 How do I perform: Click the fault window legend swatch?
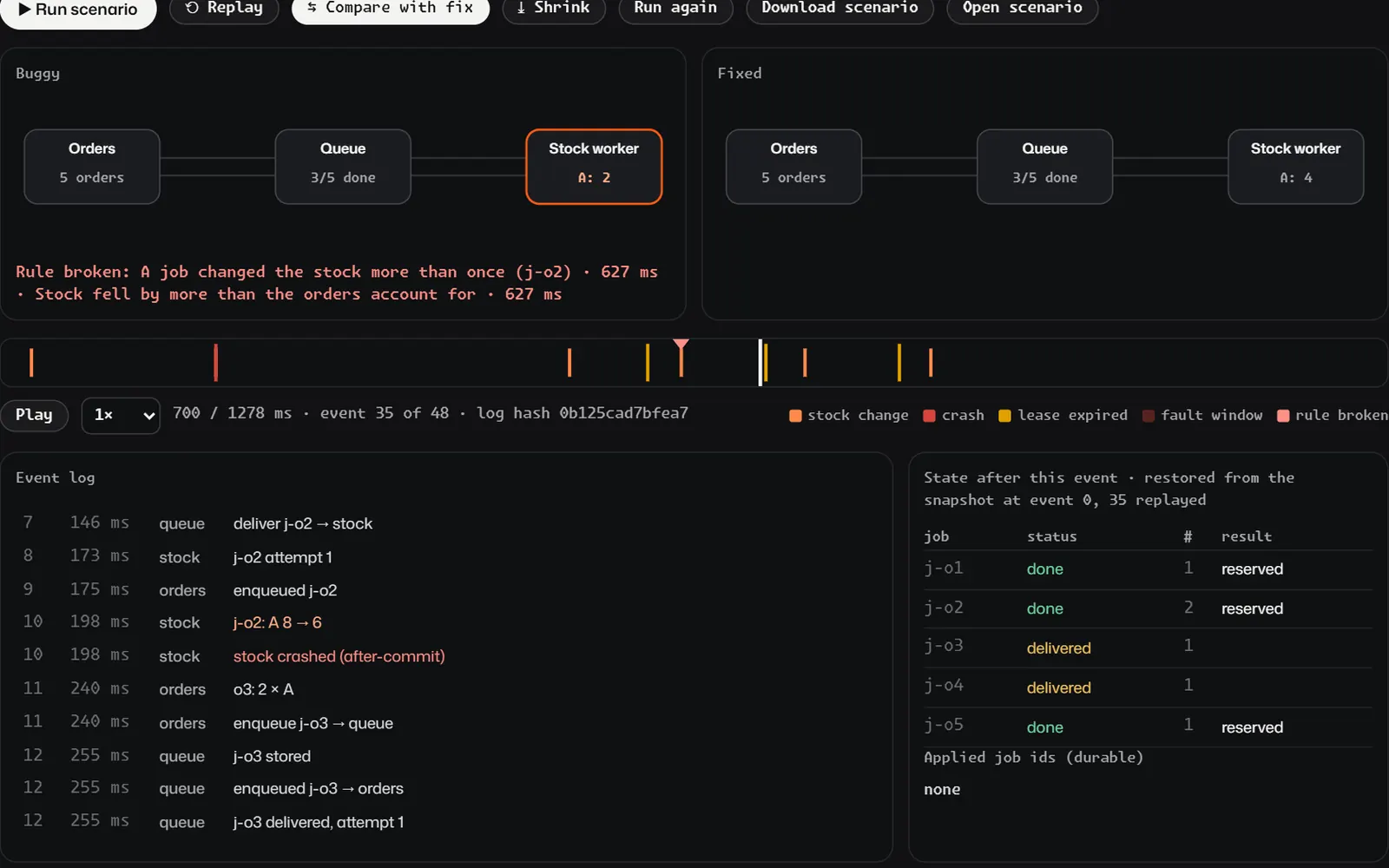(1149, 416)
